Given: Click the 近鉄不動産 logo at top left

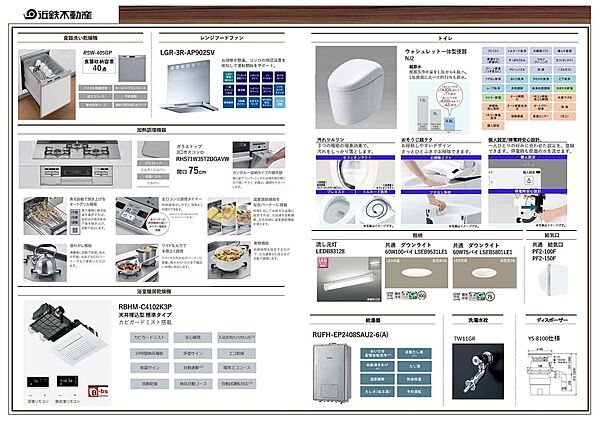Looking at the screenshot, I should 58,15.
